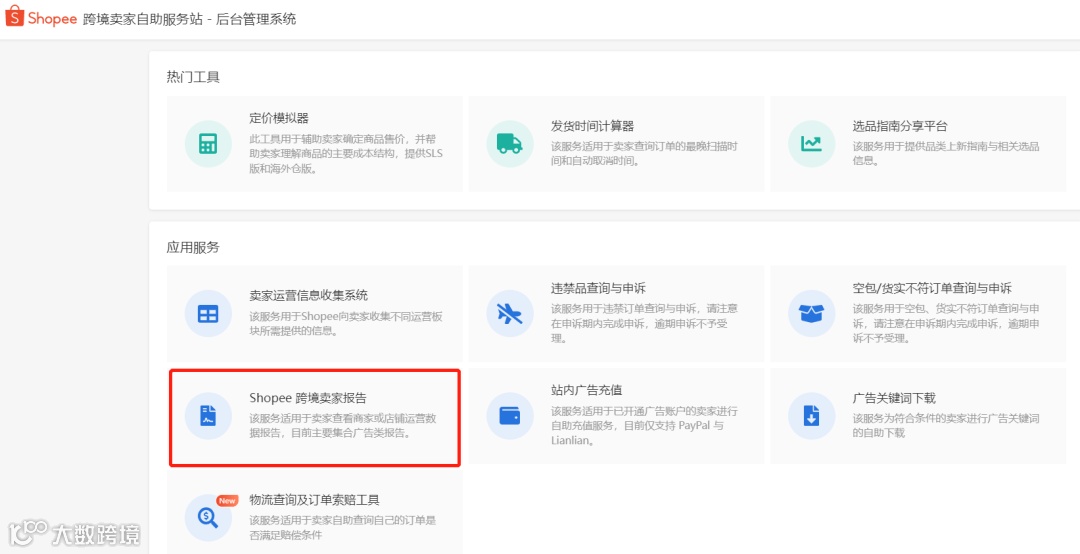Click 定价模拟器 description mentioning SLS版和海外仓版
The width and height of the screenshot is (1080, 554).
coord(346,154)
